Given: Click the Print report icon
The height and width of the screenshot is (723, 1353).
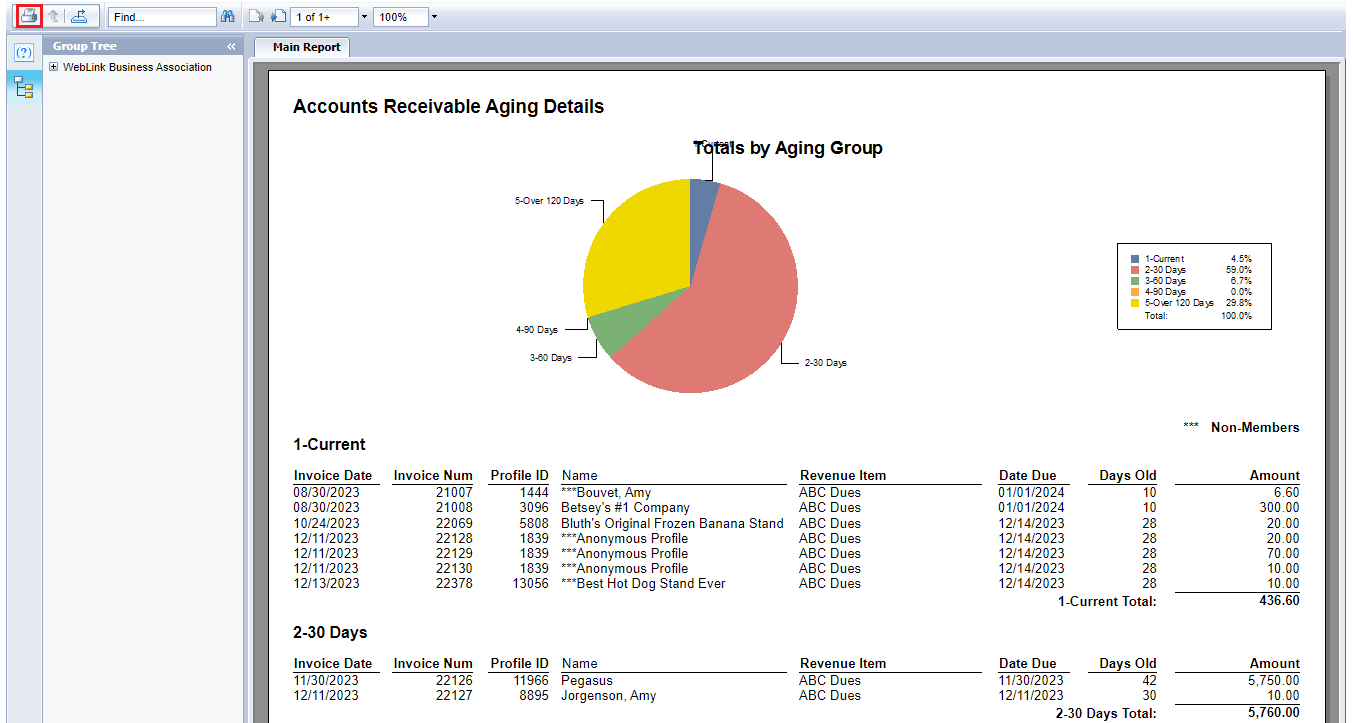Looking at the screenshot, I should (29, 16).
